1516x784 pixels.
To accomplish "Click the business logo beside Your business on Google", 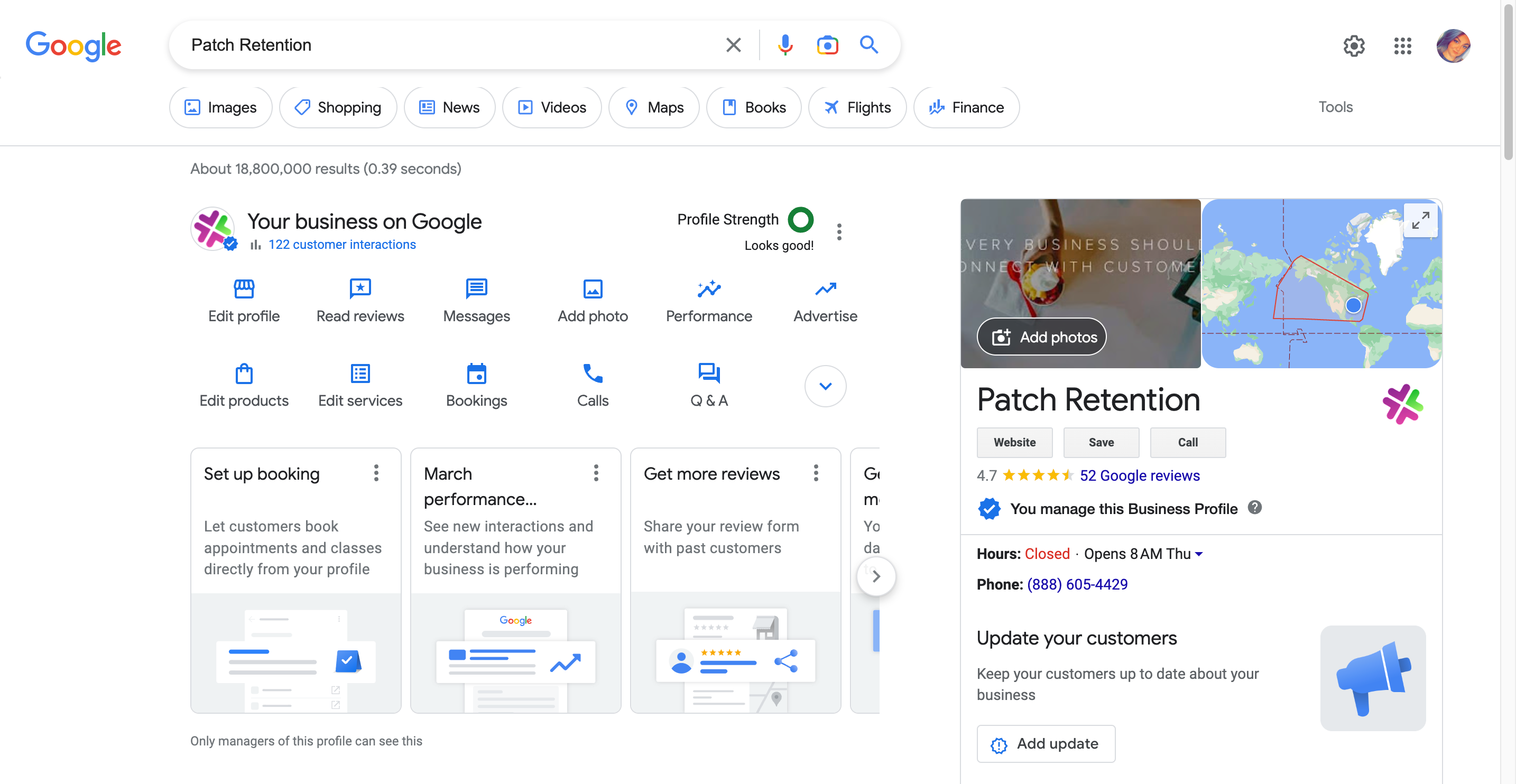I will pyautogui.click(x=212, y=228).
